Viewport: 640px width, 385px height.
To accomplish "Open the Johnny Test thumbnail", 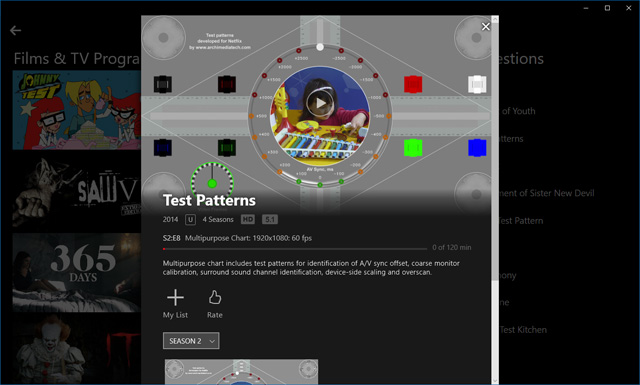I will pyautogui.click(x=77, y=110).
